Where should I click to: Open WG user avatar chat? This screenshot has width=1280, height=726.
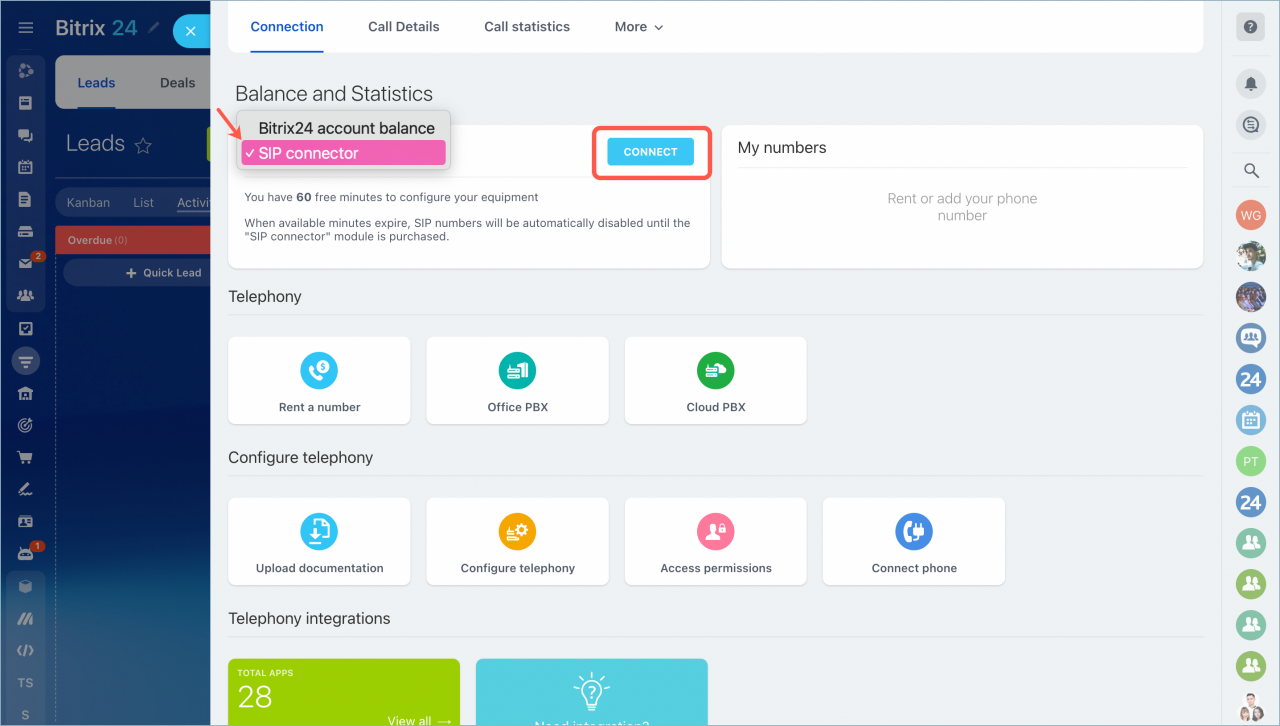1251,215
